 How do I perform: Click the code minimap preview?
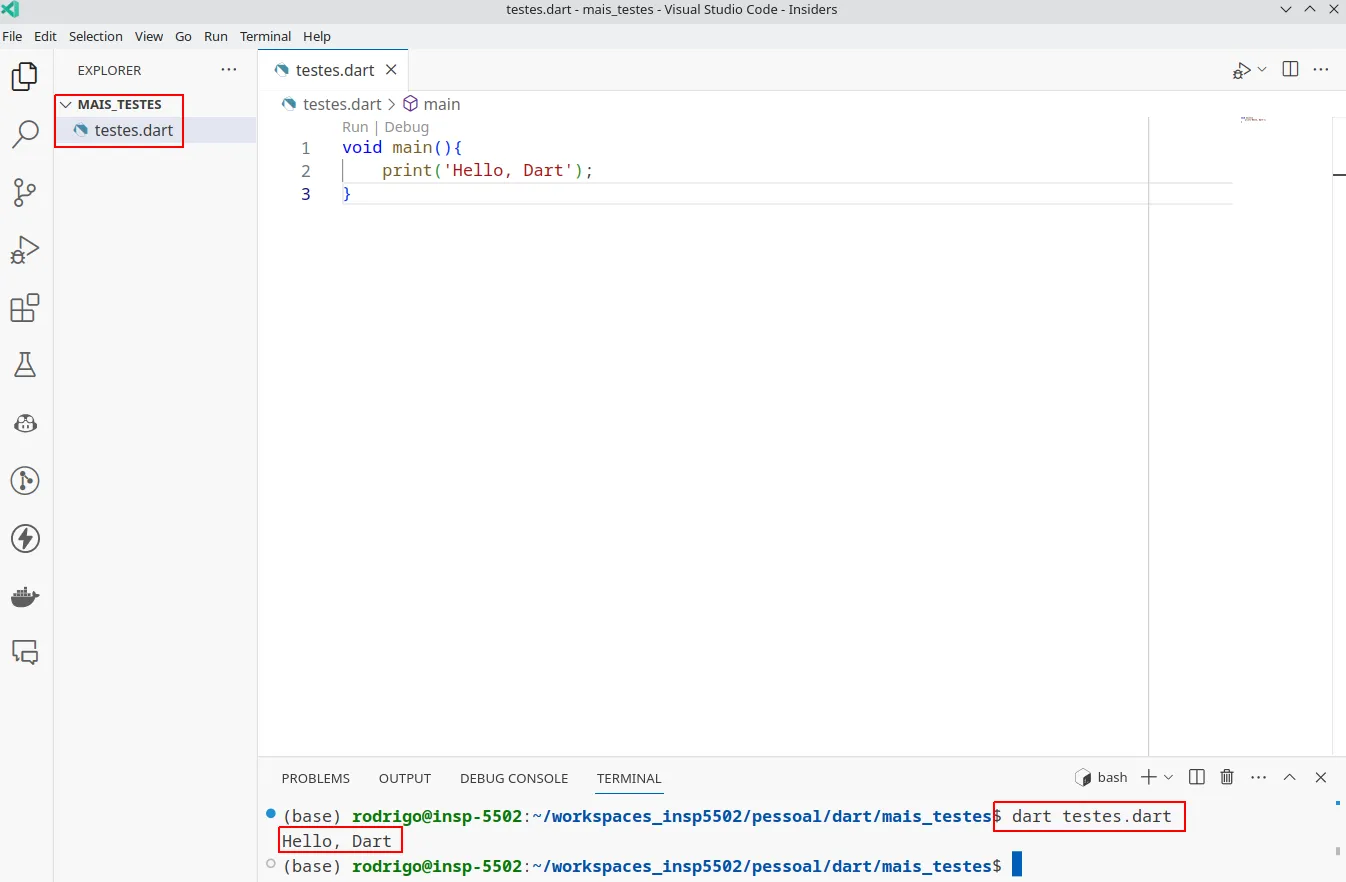1253,119
